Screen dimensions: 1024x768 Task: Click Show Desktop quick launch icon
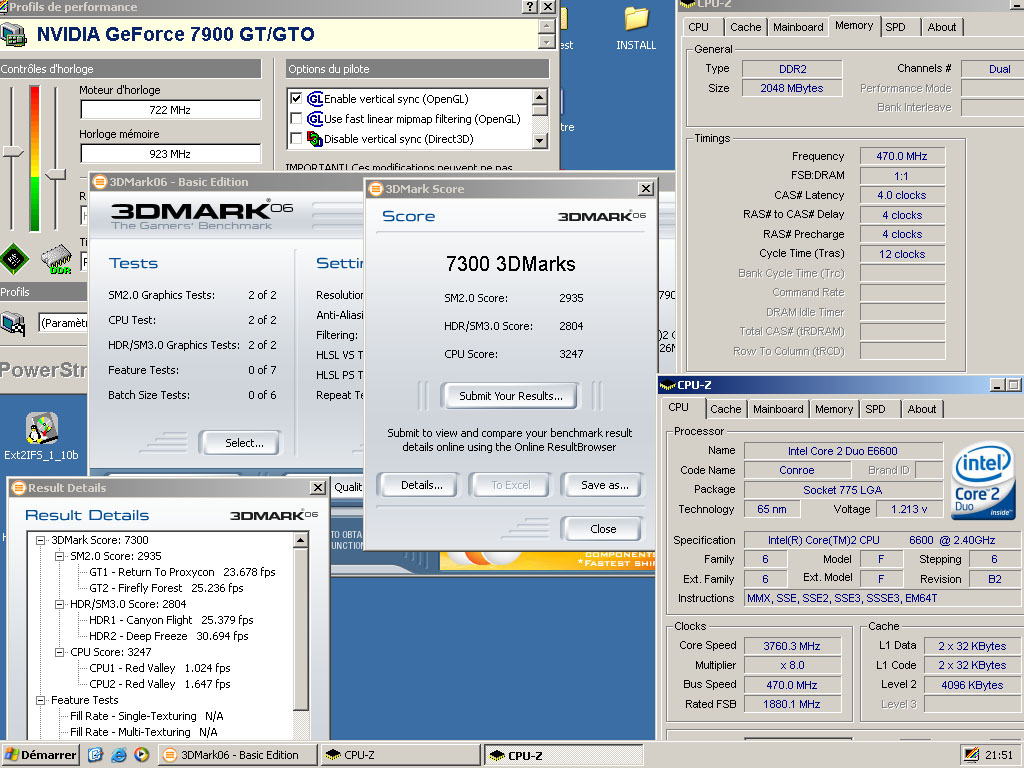95,755
